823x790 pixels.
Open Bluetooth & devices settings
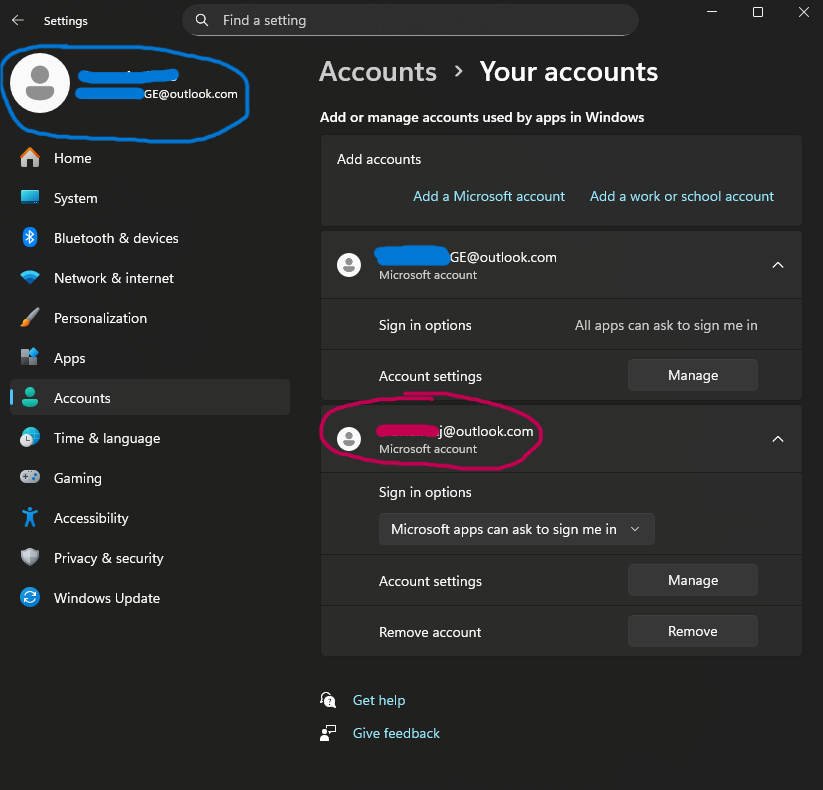150,238
